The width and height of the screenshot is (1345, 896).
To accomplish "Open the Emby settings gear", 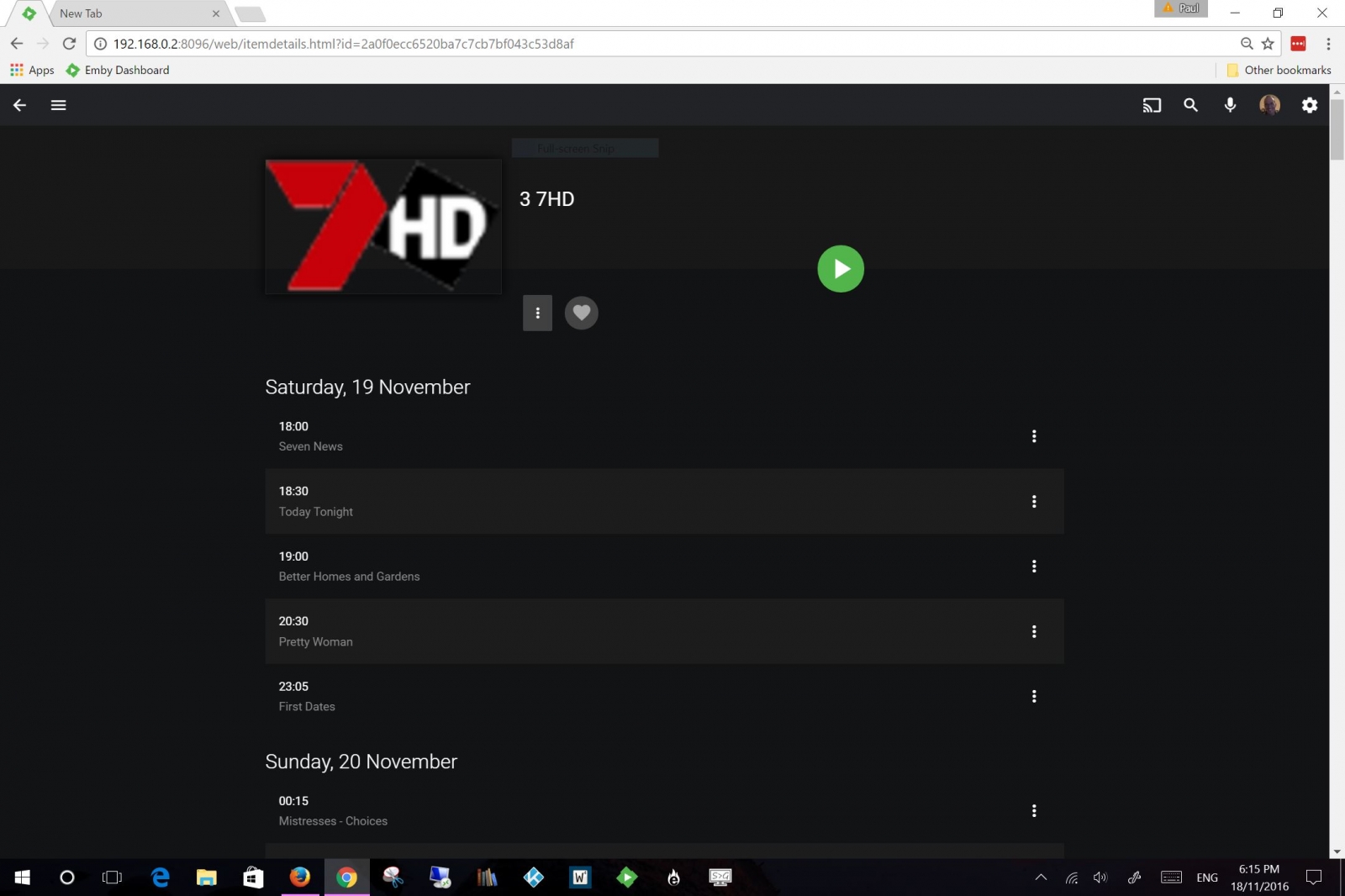I will click(x=1309, y=105).
